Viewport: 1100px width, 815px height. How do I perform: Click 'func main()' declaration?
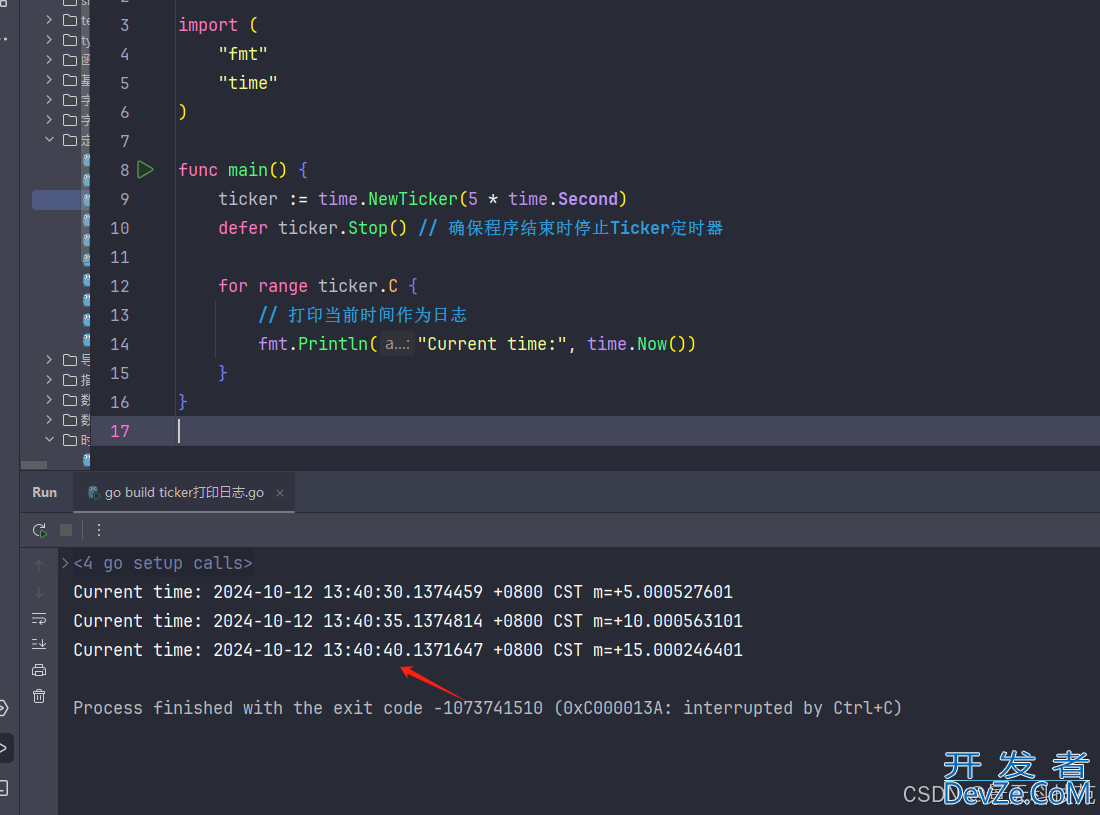tap(232, 170)
